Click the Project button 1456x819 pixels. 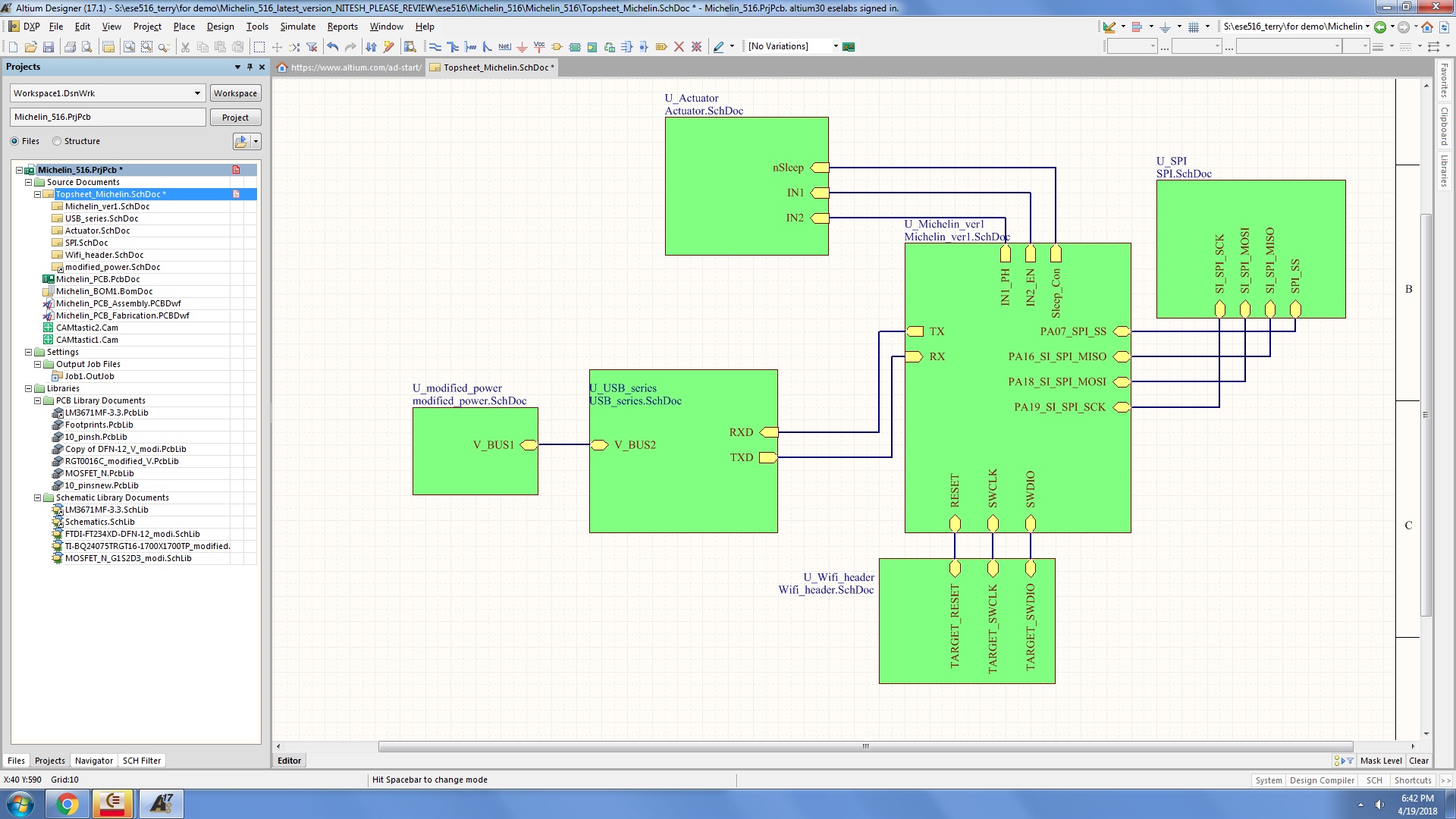coord(235,118)
